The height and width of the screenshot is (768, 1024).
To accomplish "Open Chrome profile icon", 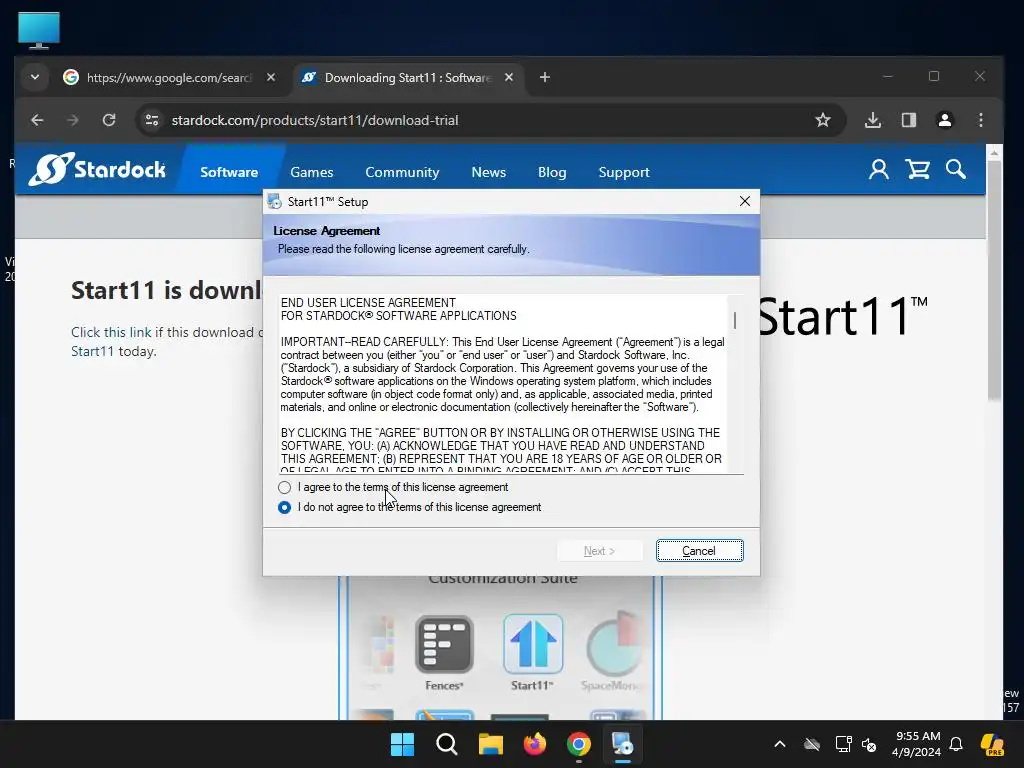I will pyautogui.click(x=944, y=120).
